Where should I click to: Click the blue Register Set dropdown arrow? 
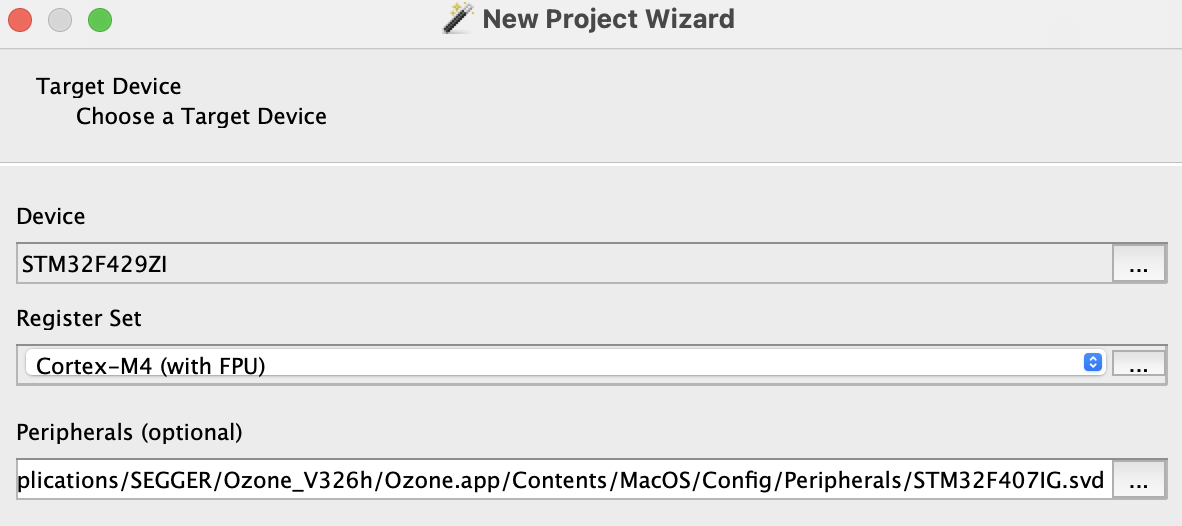click(1093, 362)
